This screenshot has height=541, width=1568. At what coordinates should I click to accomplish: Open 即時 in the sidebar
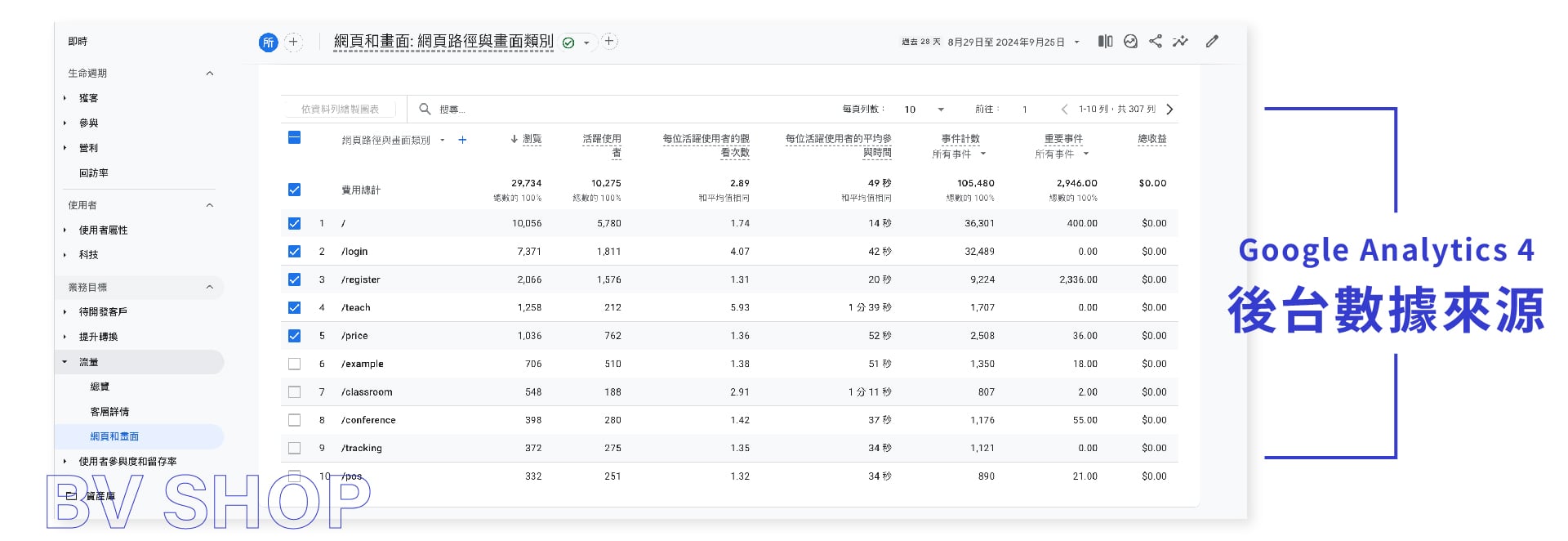[x=78, y=41]
